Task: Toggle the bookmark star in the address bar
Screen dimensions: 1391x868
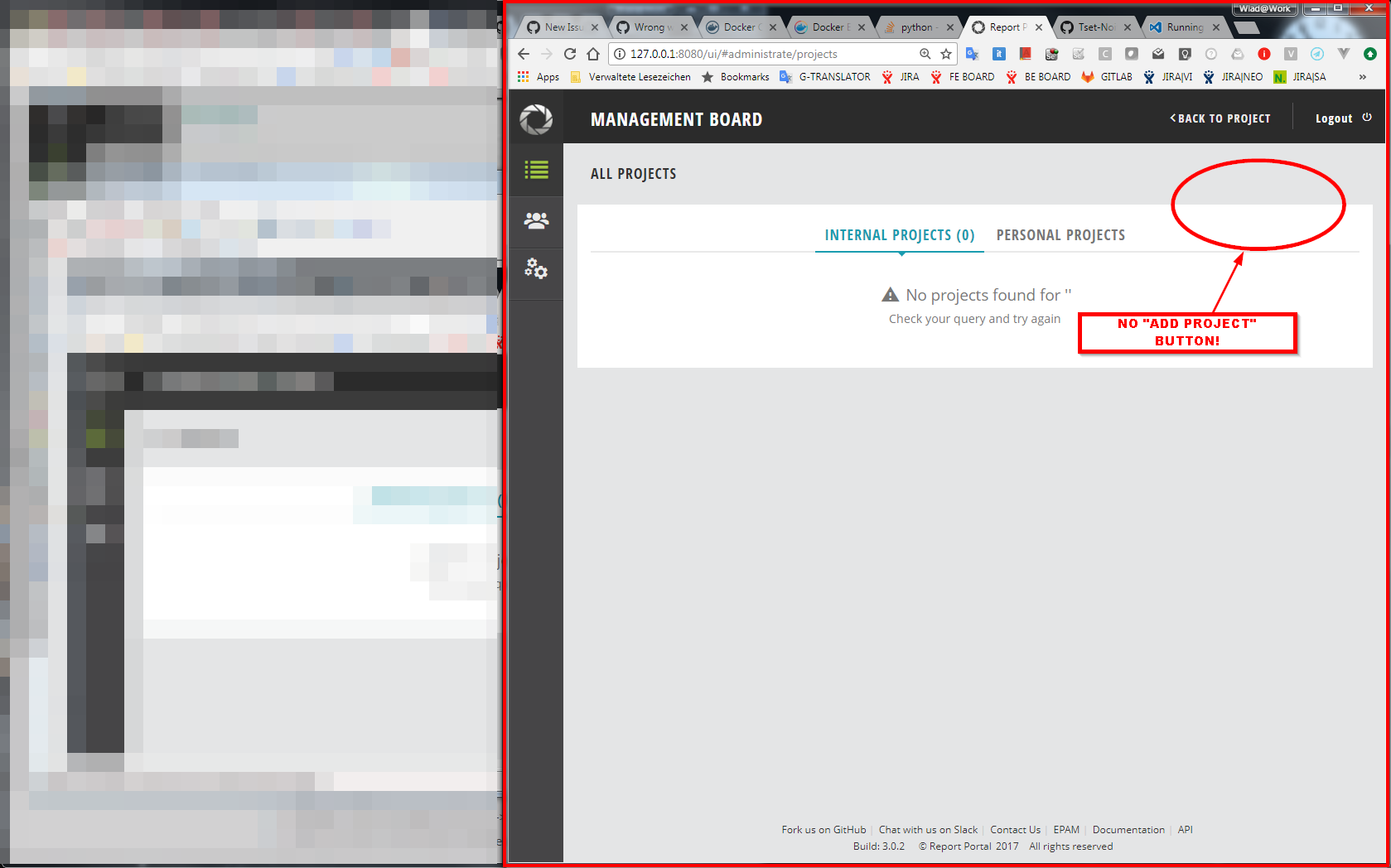Action: coord(946,54)
